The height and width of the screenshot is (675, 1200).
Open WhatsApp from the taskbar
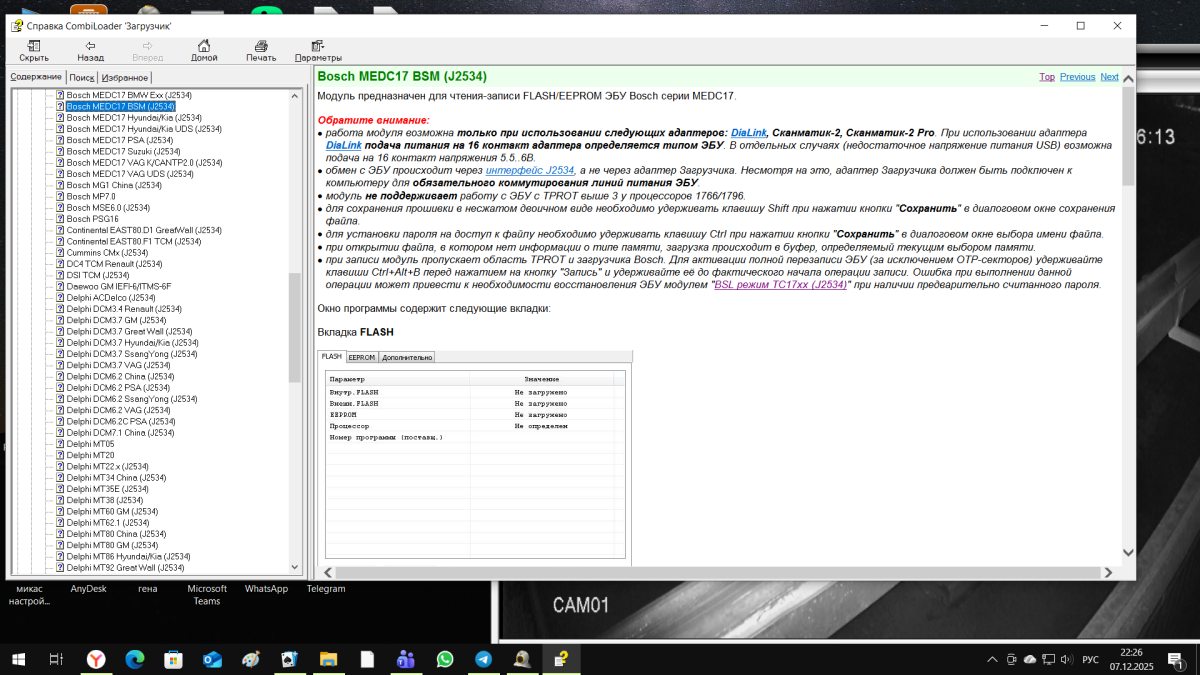click(x=445, y=659)
